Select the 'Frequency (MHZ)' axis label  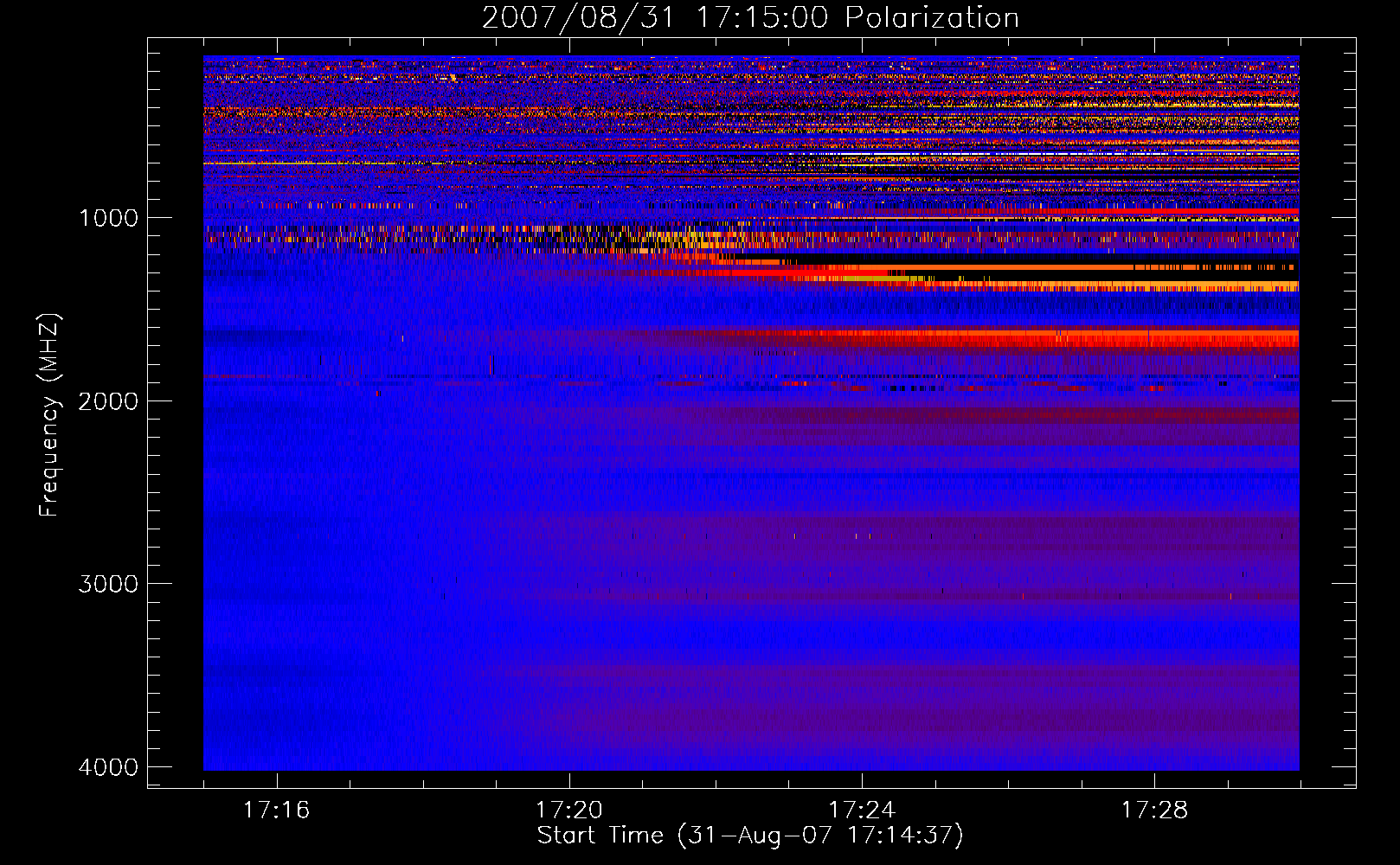pyautogui.click(x=50, y=414)
